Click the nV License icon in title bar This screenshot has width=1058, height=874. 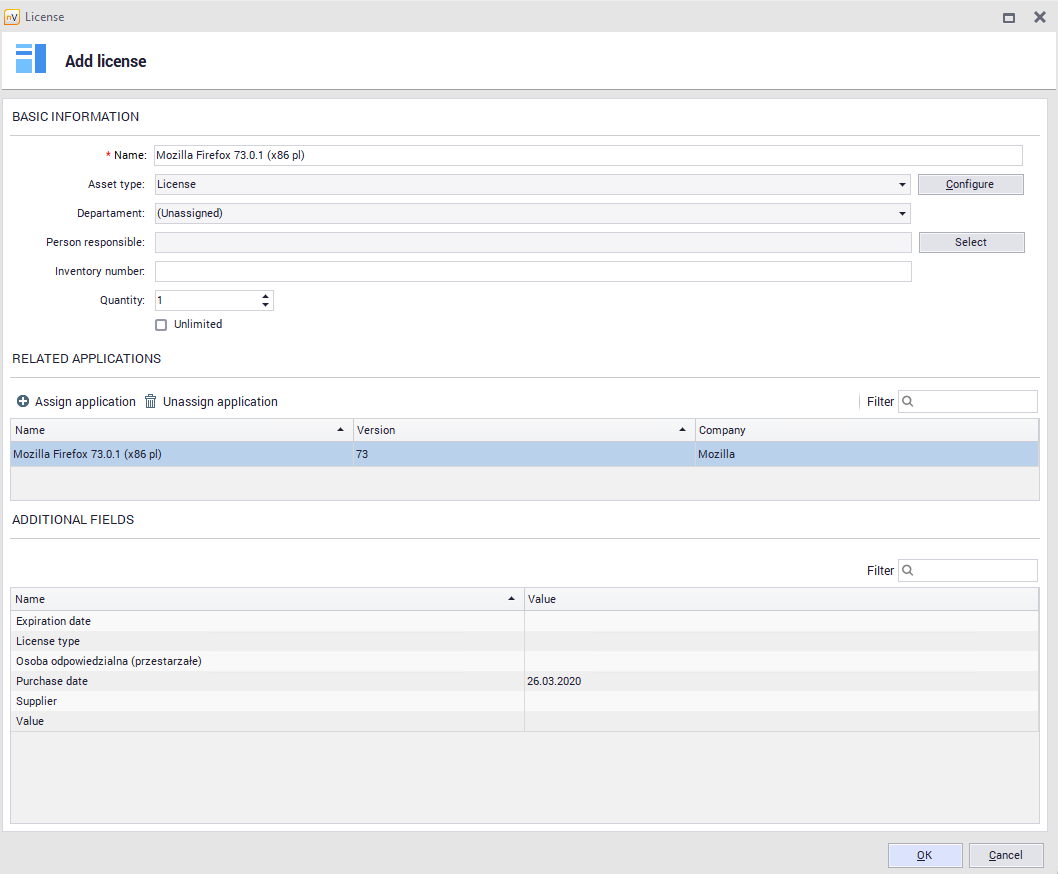pyautogui.click(x=12, y=17)
